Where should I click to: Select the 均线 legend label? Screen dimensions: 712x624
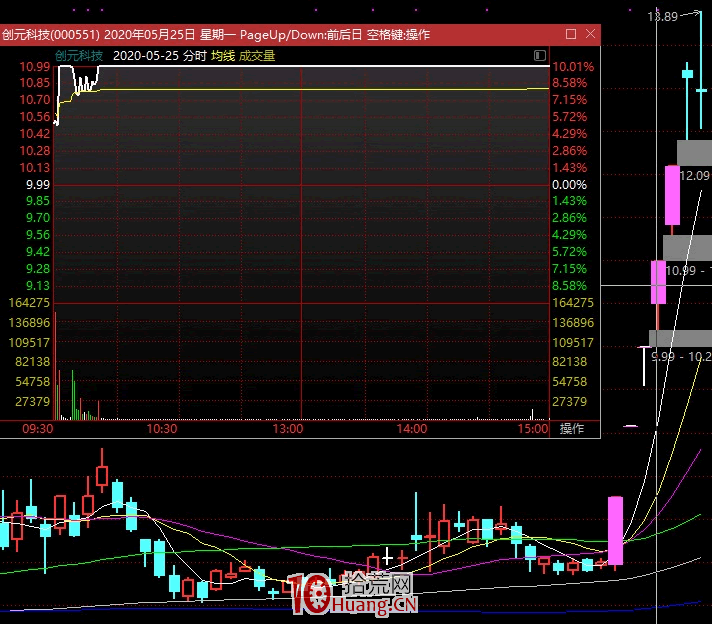coord(223,56)
